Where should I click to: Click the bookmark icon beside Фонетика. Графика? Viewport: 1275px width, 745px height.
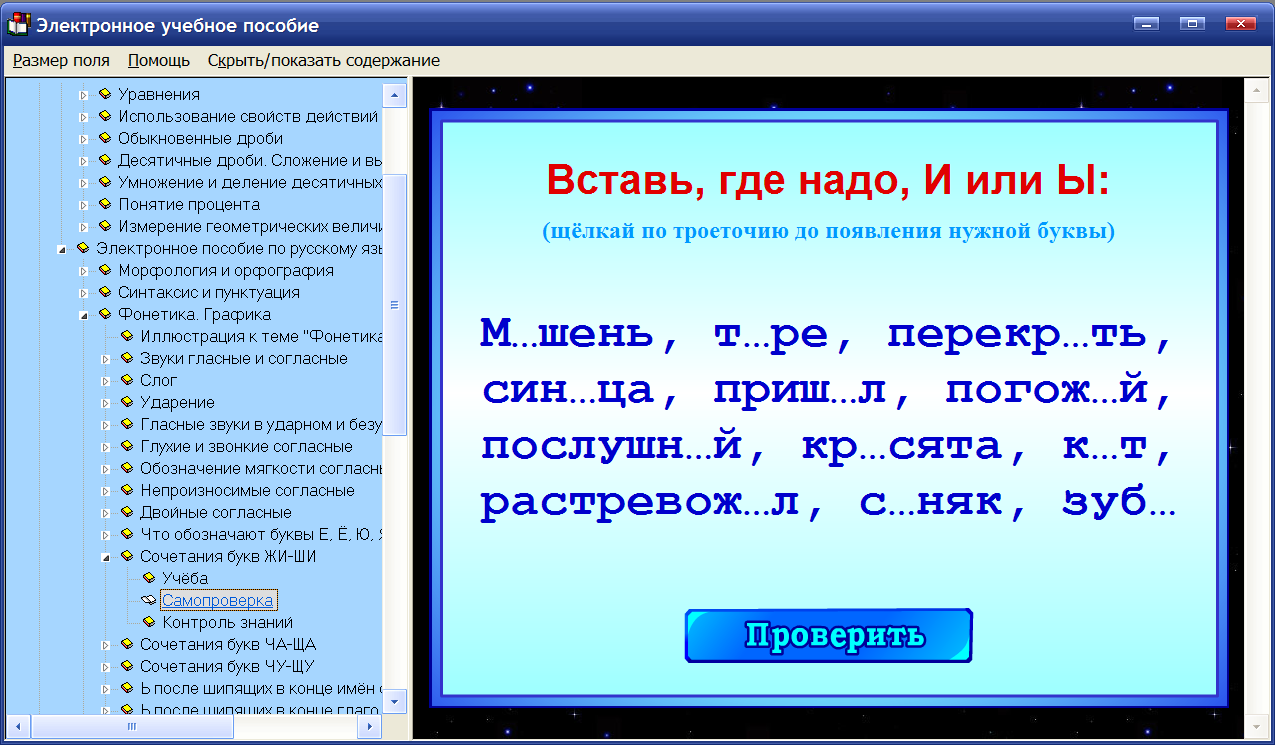pos(106,314)
